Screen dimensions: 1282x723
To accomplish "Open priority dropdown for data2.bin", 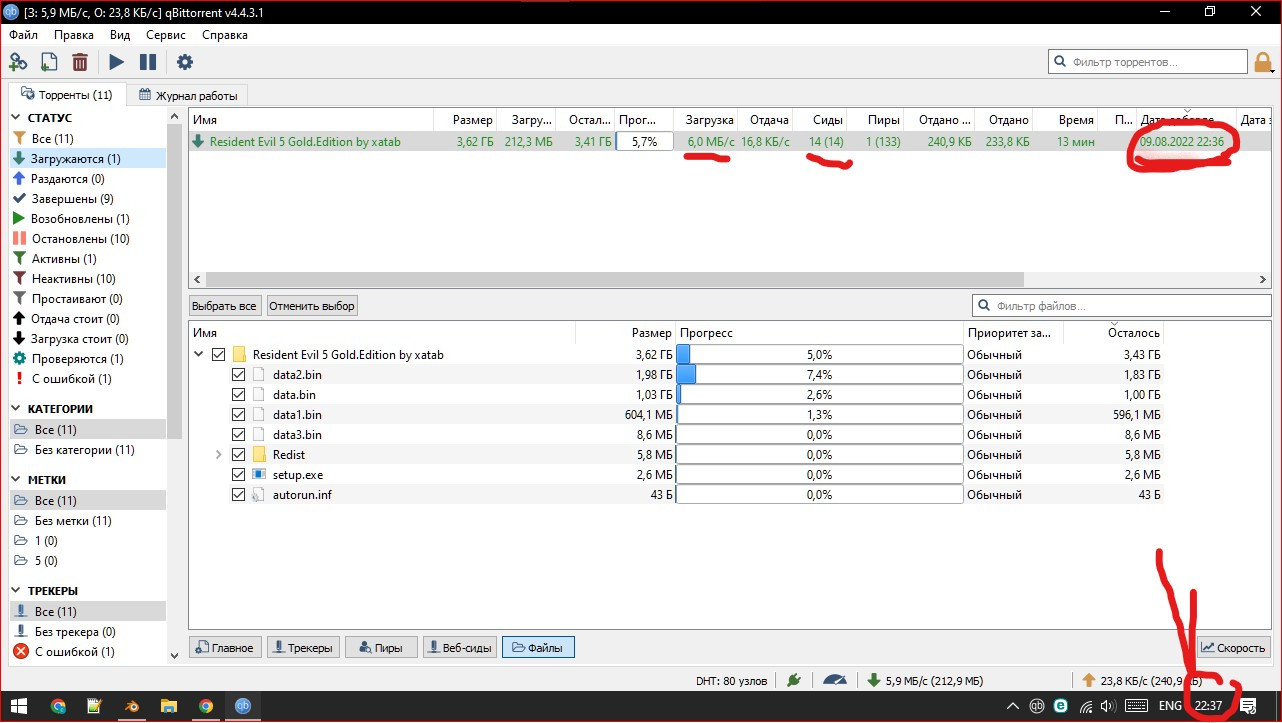I will 1013,374.
